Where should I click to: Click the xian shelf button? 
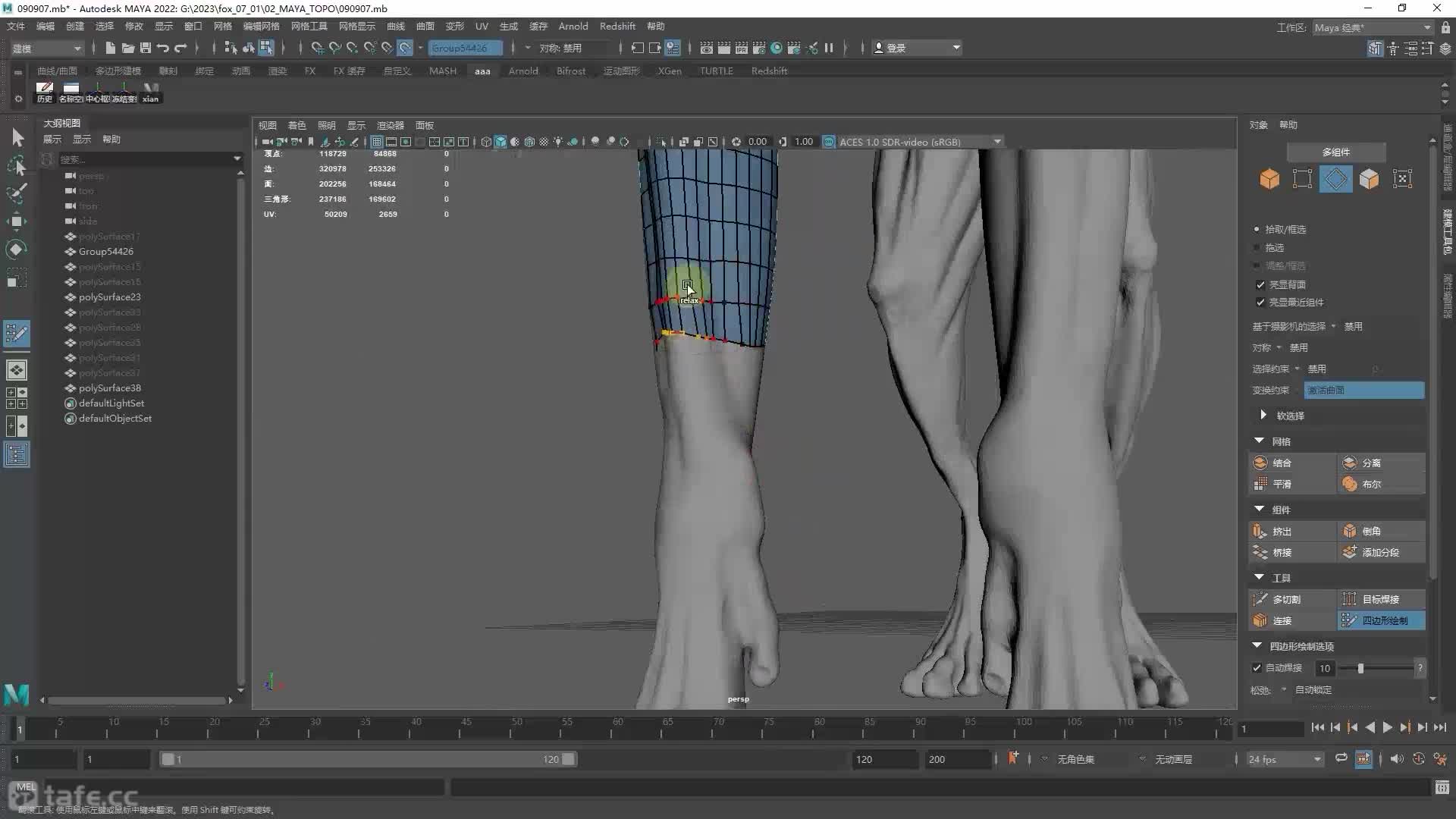click(150, 93)
